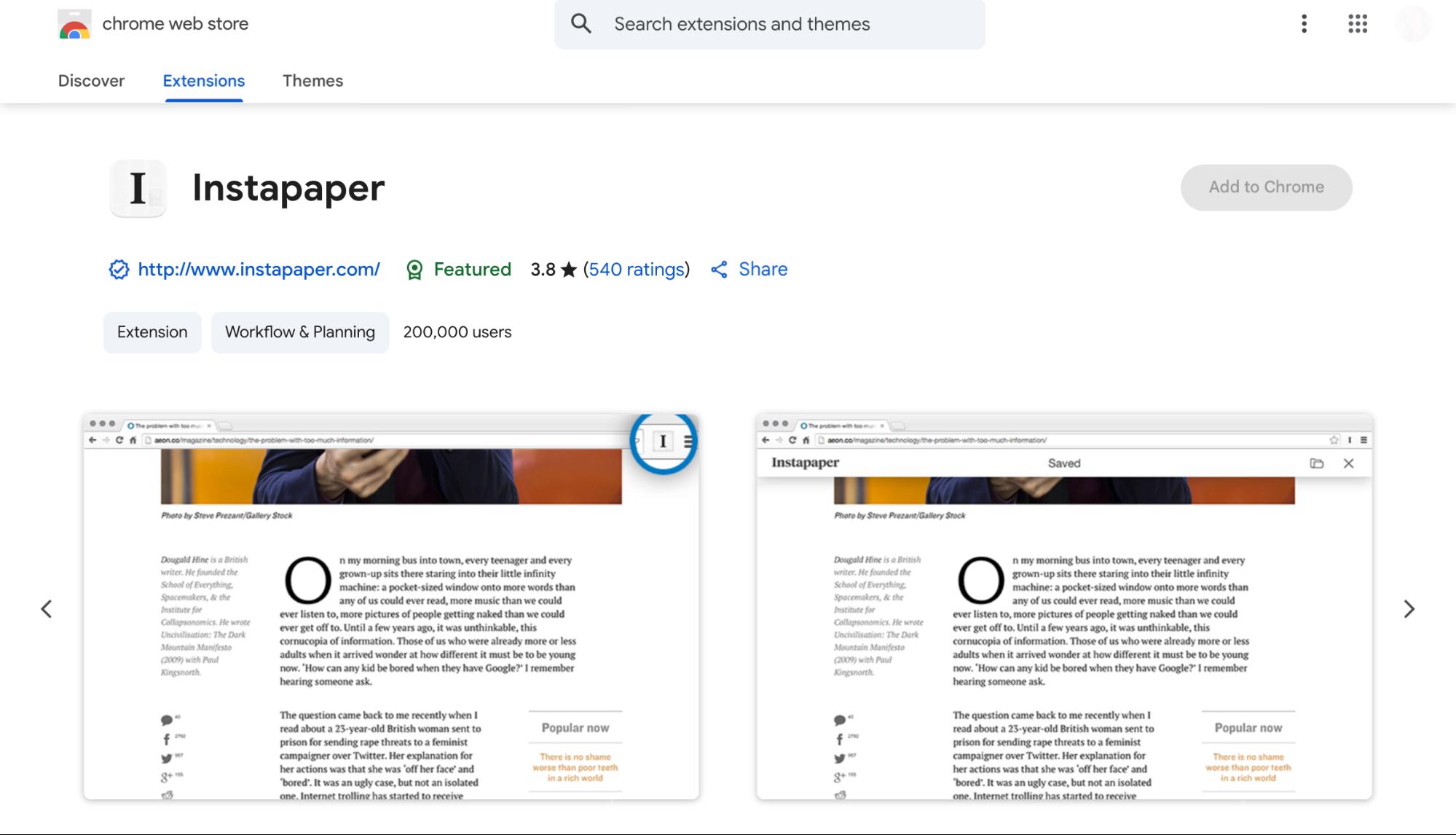Click the Add to Chrome button
This screenshot has width=1456, height=835.
click(1266, 187)
